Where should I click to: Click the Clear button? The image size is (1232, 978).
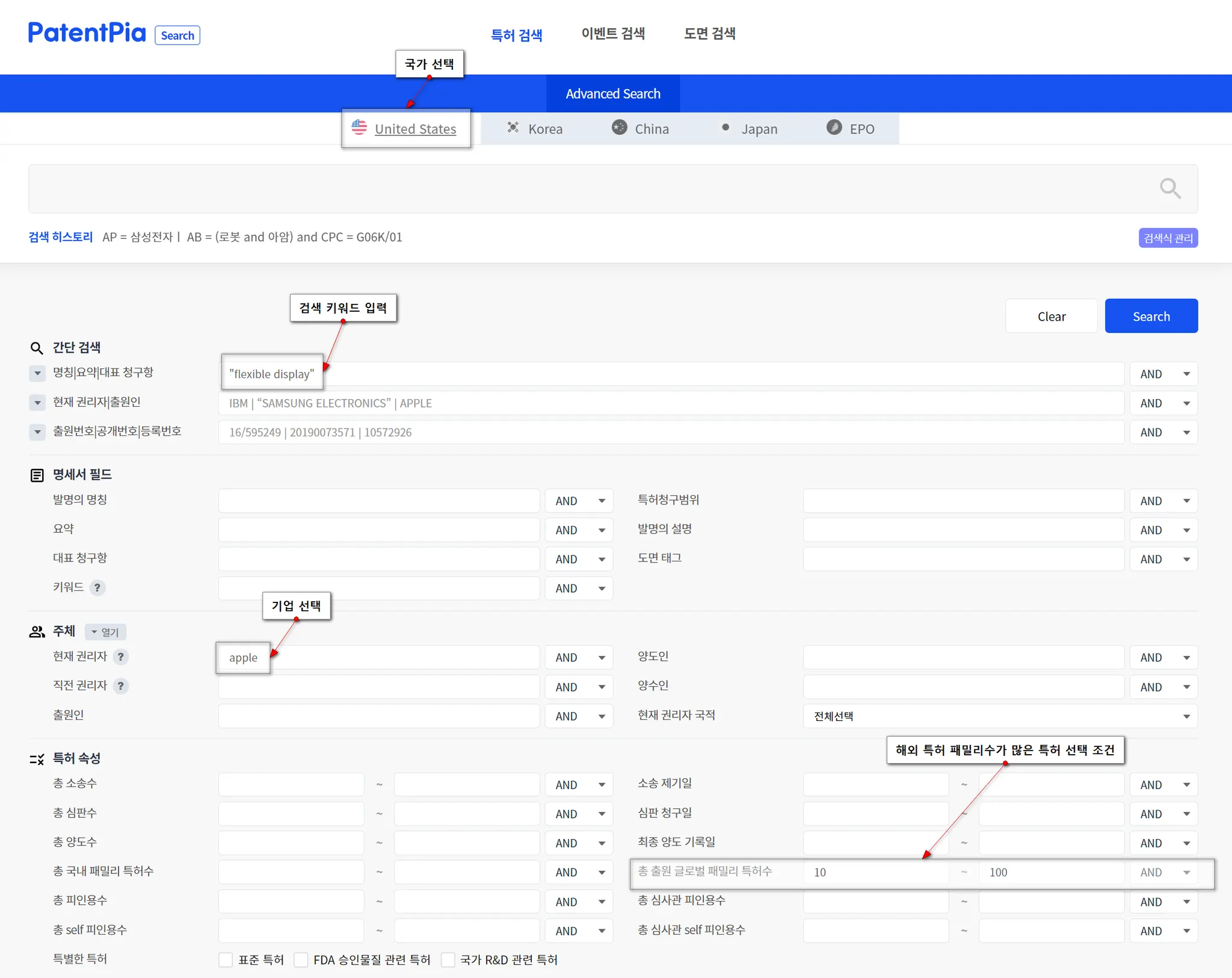point(1051,317)
